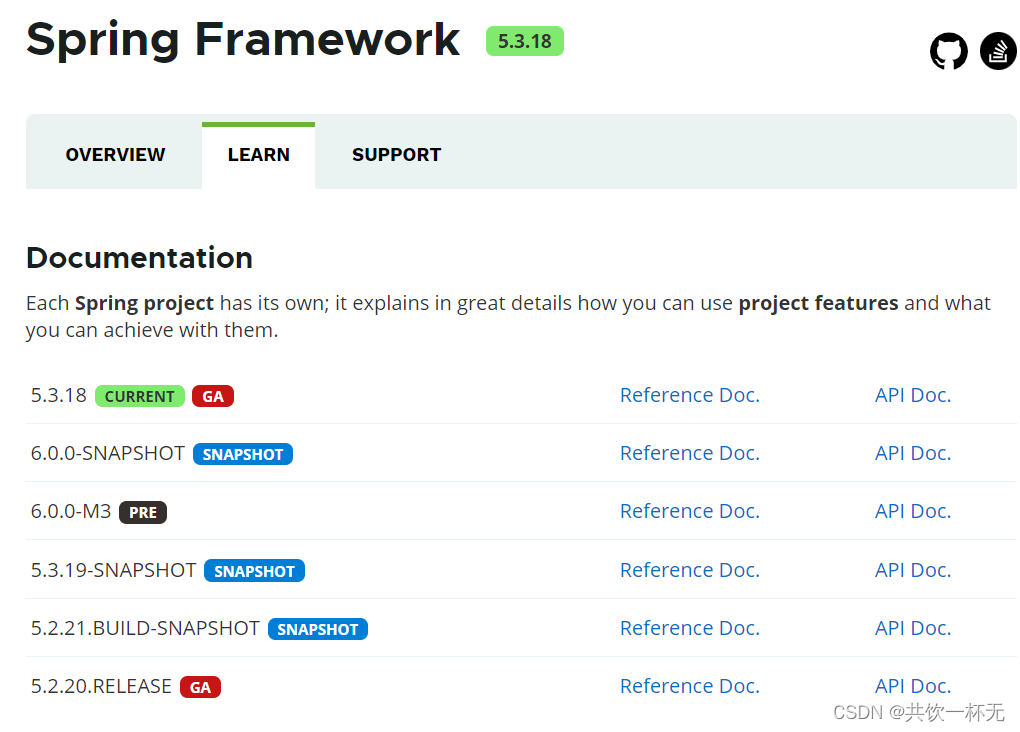This screenshot has height=732, width=1020.
Task: Open API Doc. for 5.3.18
Action: 913,395
